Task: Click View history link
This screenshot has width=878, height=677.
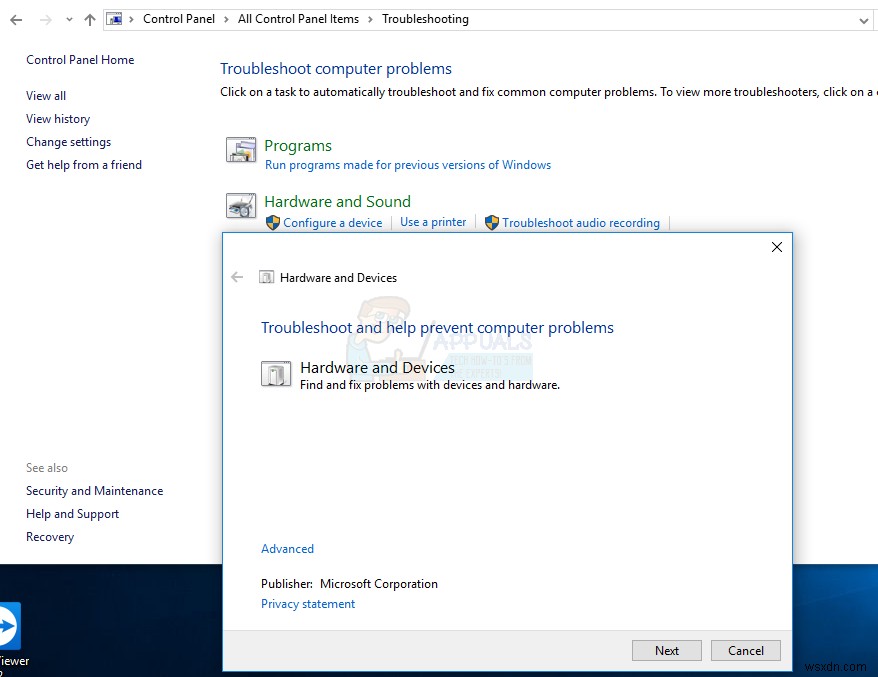Action: tap(58, 119)
